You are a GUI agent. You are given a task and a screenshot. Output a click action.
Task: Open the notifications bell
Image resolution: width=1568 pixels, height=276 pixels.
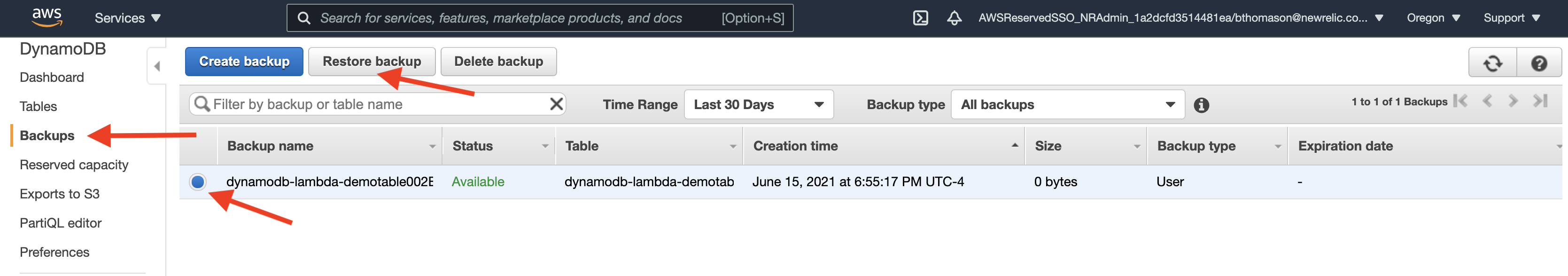(954, 18)
